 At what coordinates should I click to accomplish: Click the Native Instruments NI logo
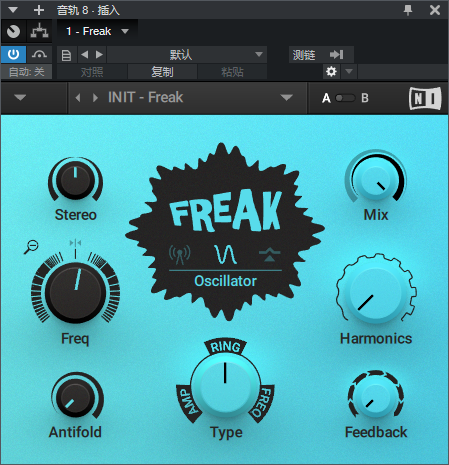coord(425,98)
